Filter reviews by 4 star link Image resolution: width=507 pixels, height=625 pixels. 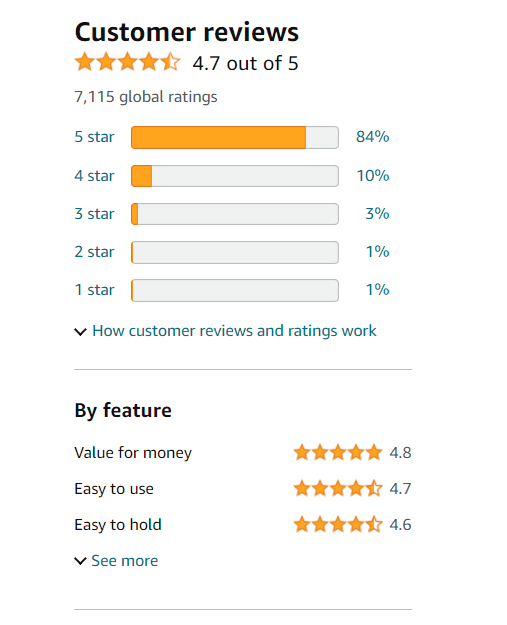pos(94,176)
